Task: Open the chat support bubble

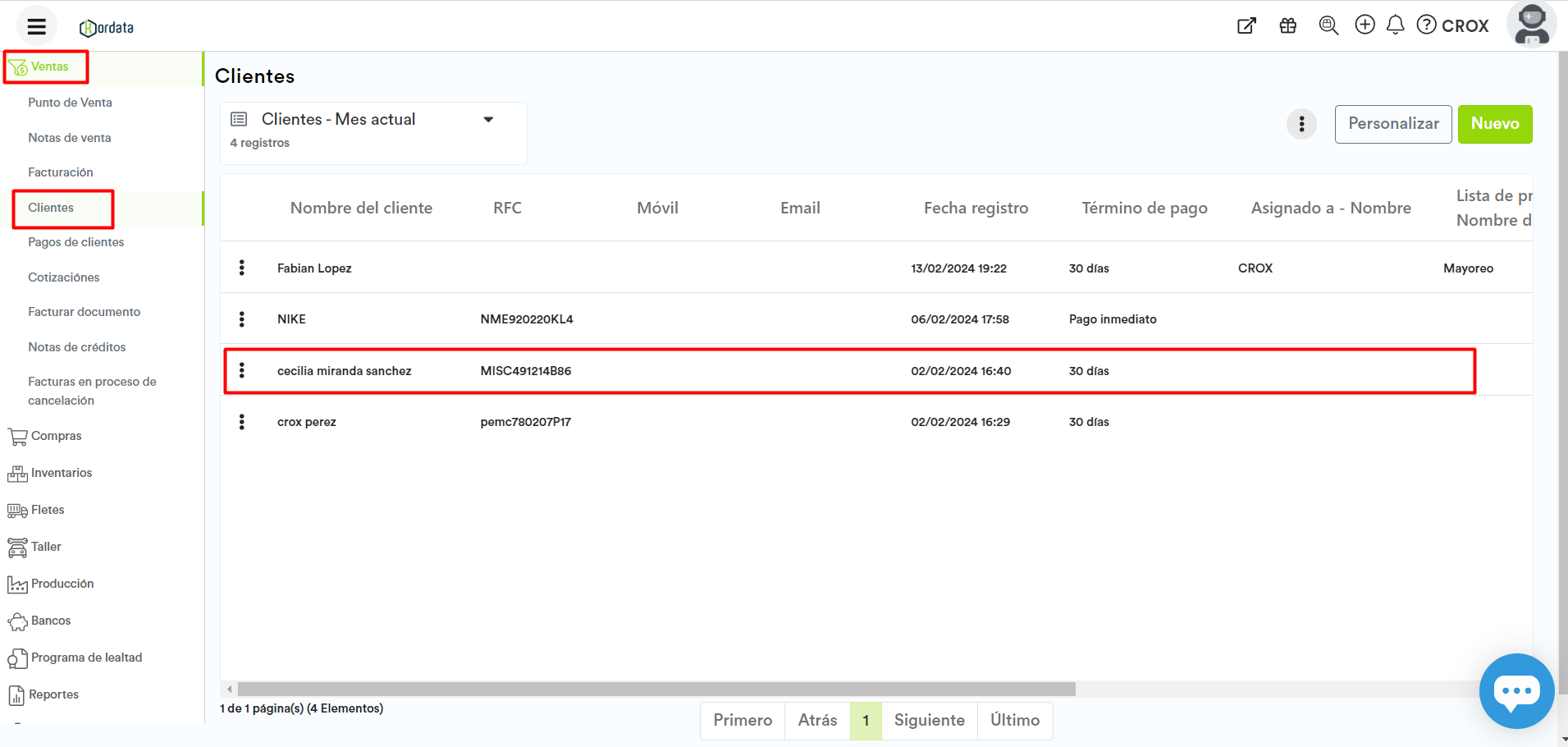Action: (1515, 690)
